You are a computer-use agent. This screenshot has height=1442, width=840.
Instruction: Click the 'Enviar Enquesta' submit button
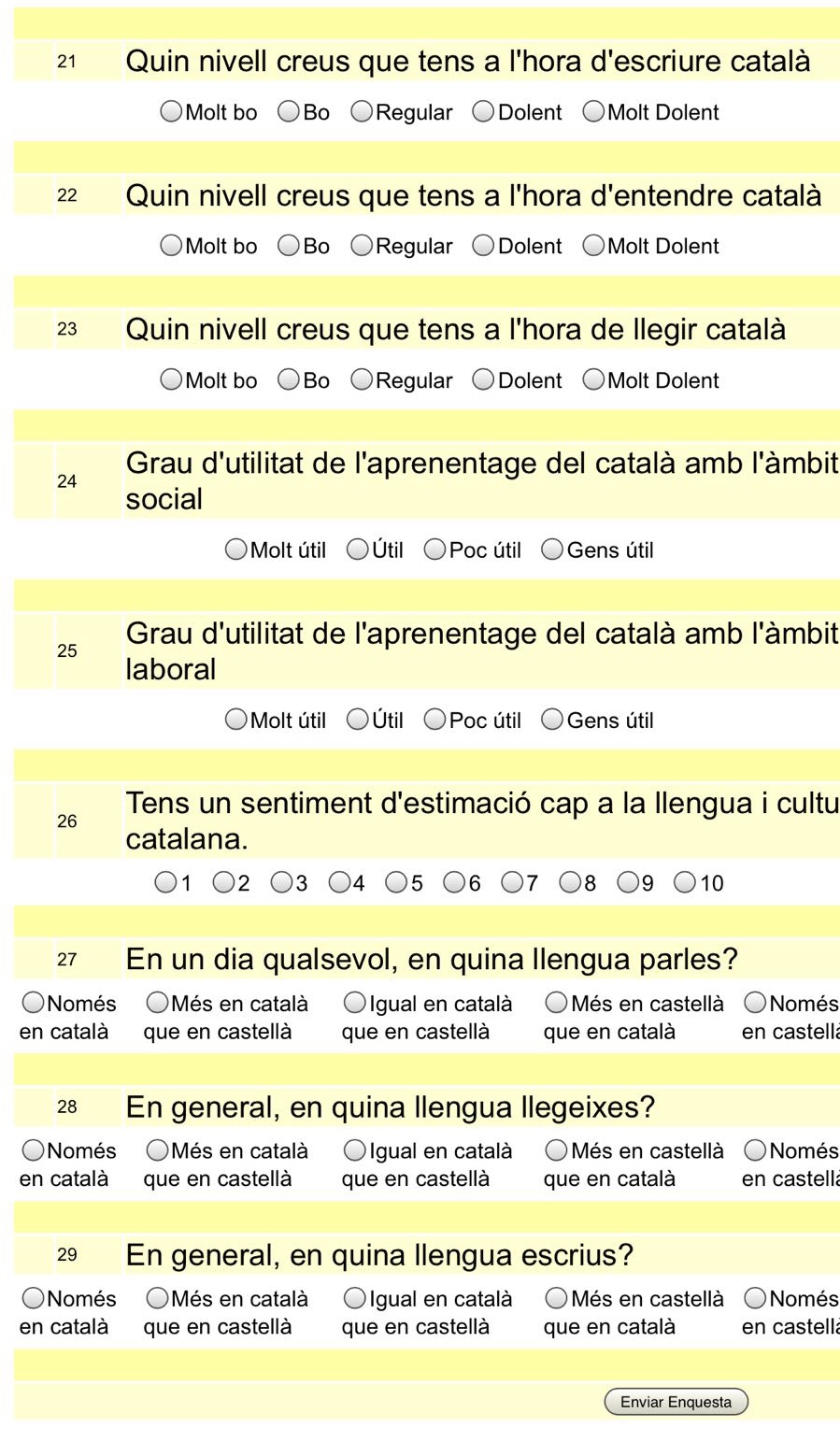[x=676, y=1402]
